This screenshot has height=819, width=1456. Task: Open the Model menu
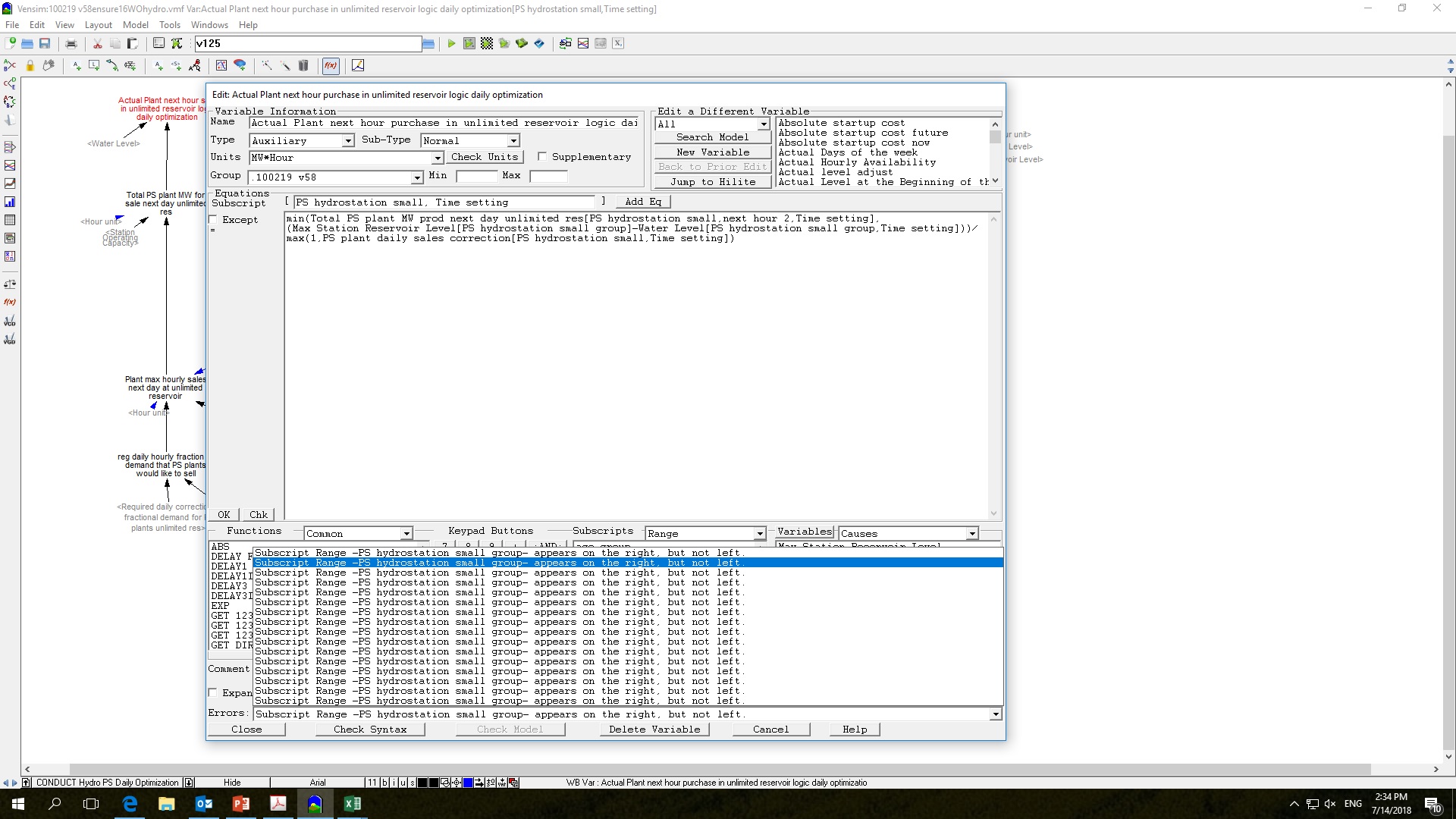[136, 24]
